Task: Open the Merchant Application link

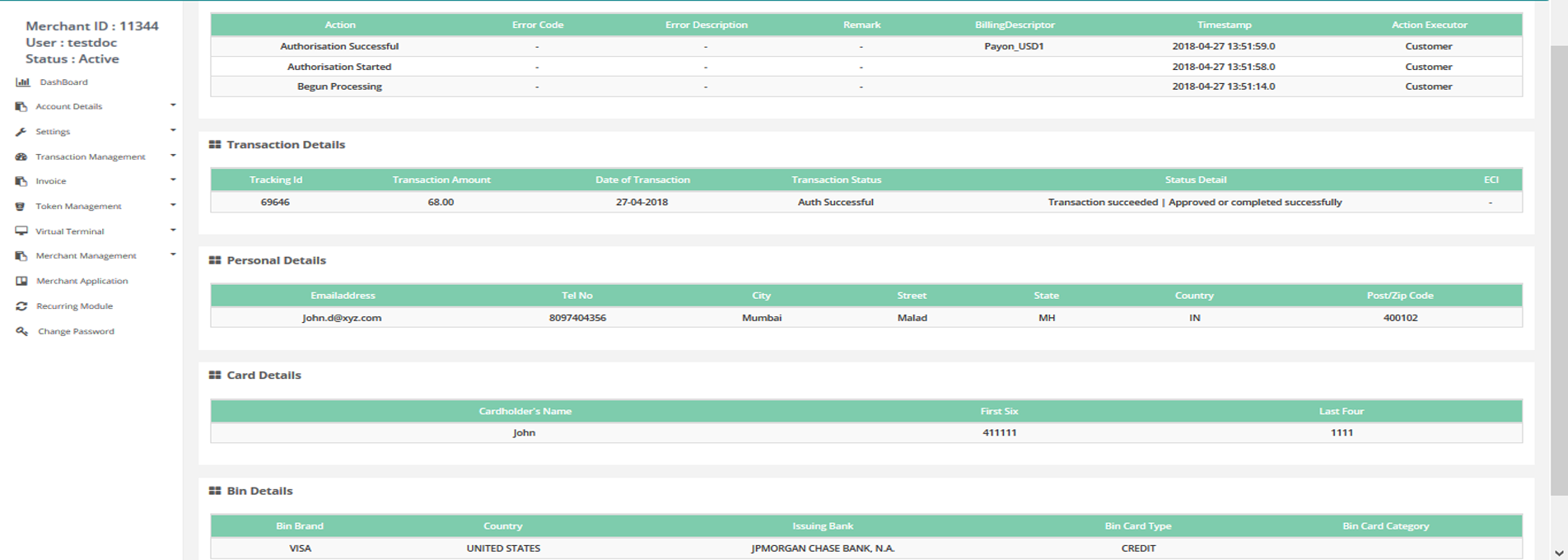Action: [x=82, y=281]
